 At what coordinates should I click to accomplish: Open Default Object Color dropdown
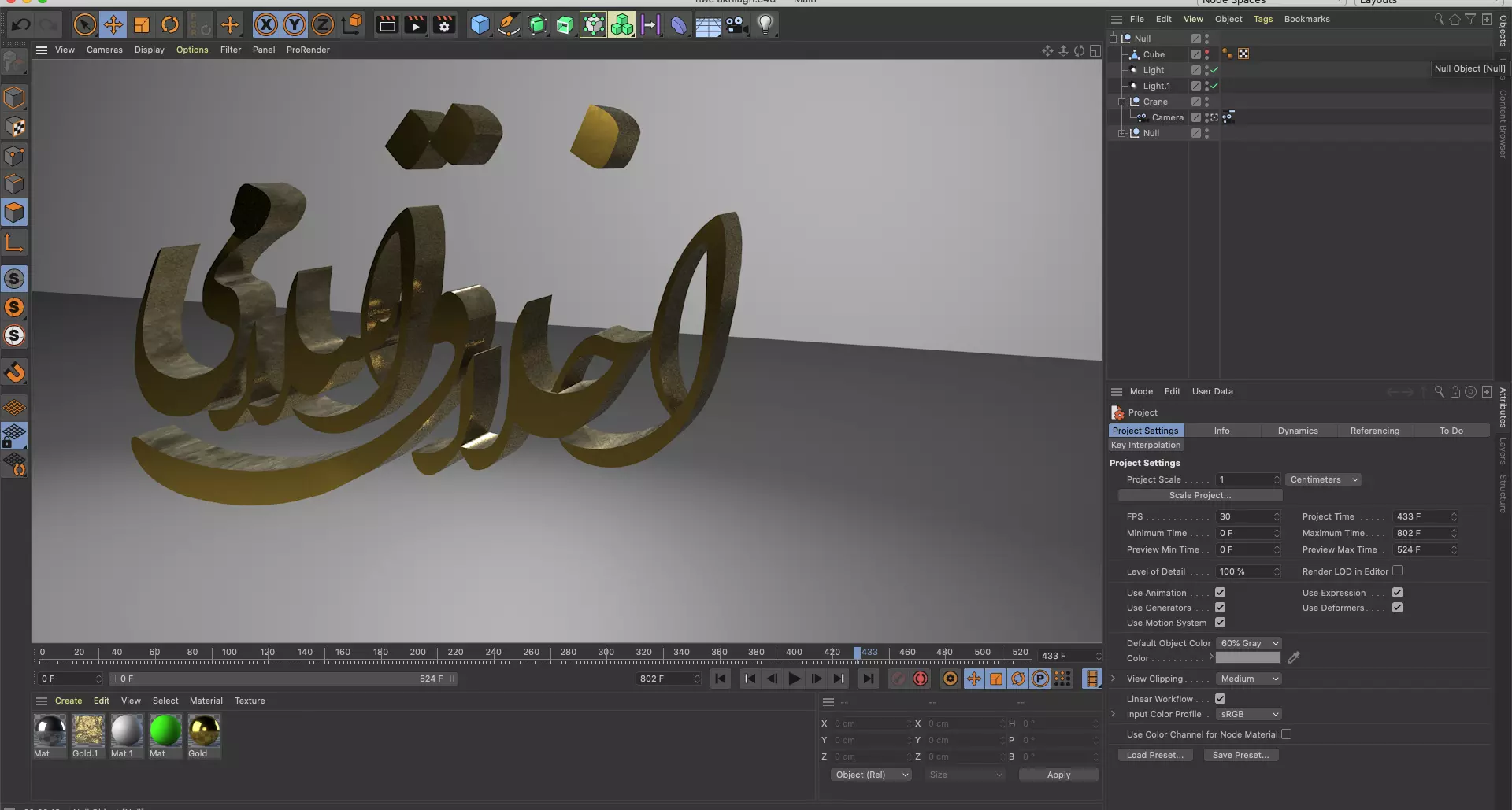1249,643
